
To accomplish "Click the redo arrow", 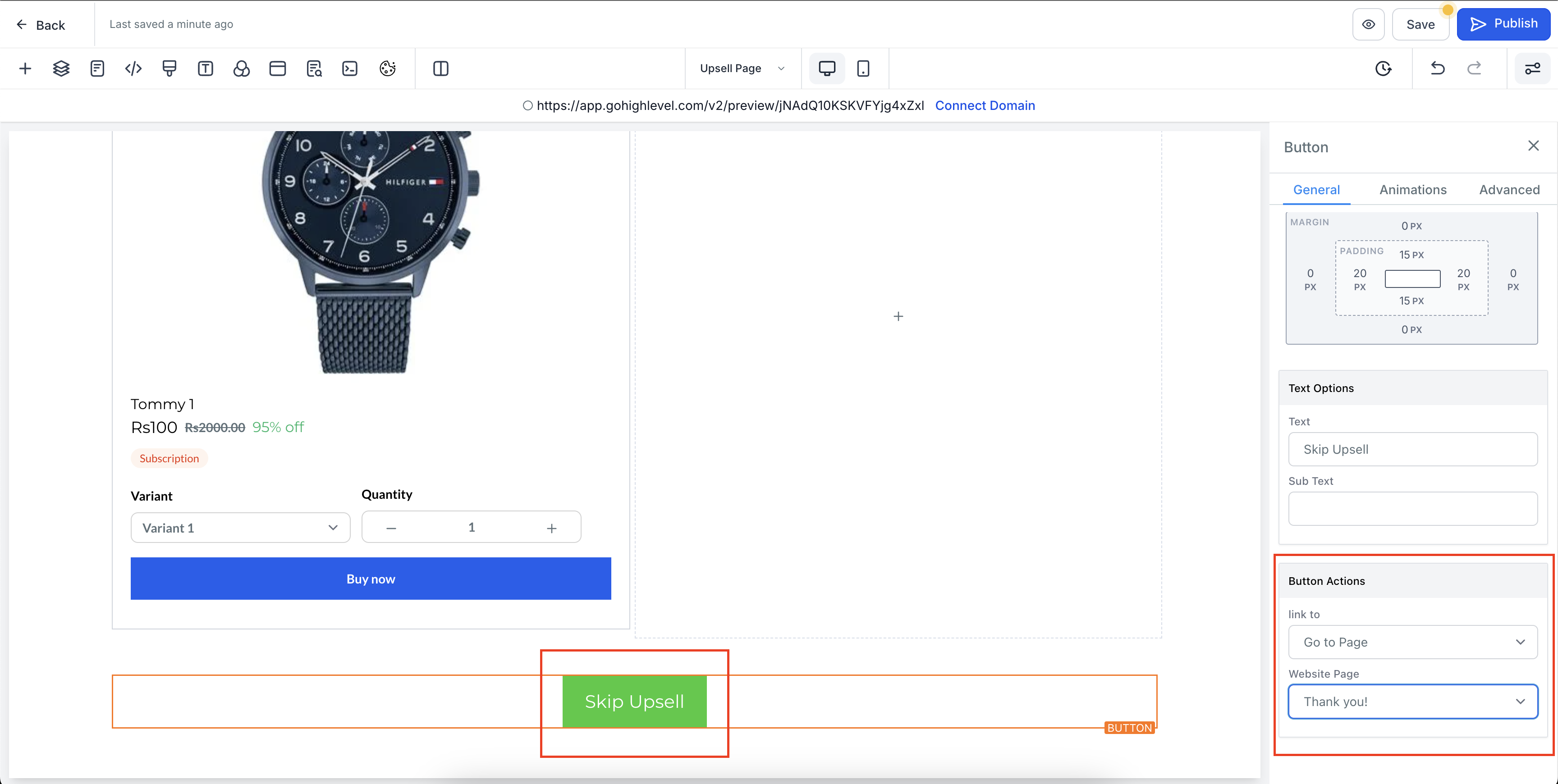I will 1475,68.
